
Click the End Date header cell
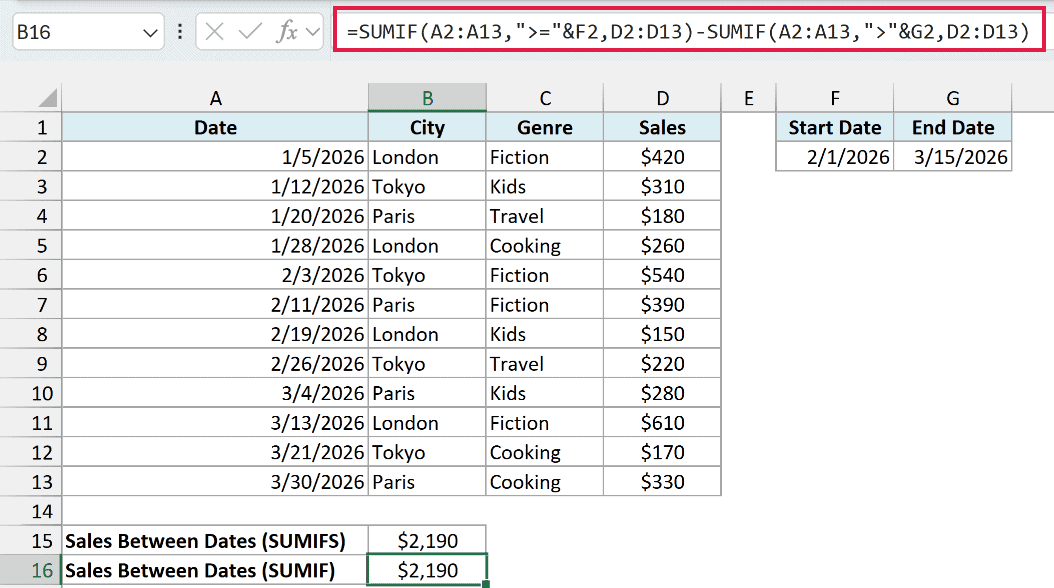coord(952,128)
